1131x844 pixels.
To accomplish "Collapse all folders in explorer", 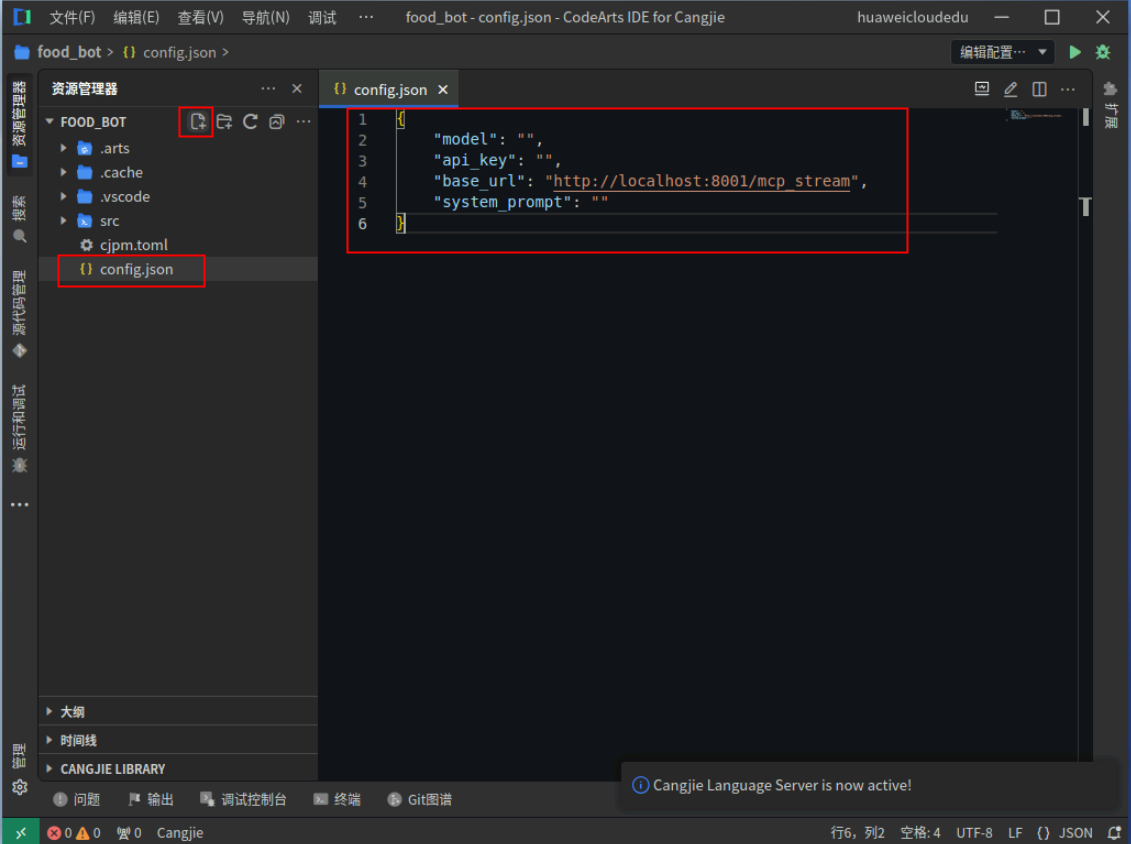I will [x=277, y=121].
